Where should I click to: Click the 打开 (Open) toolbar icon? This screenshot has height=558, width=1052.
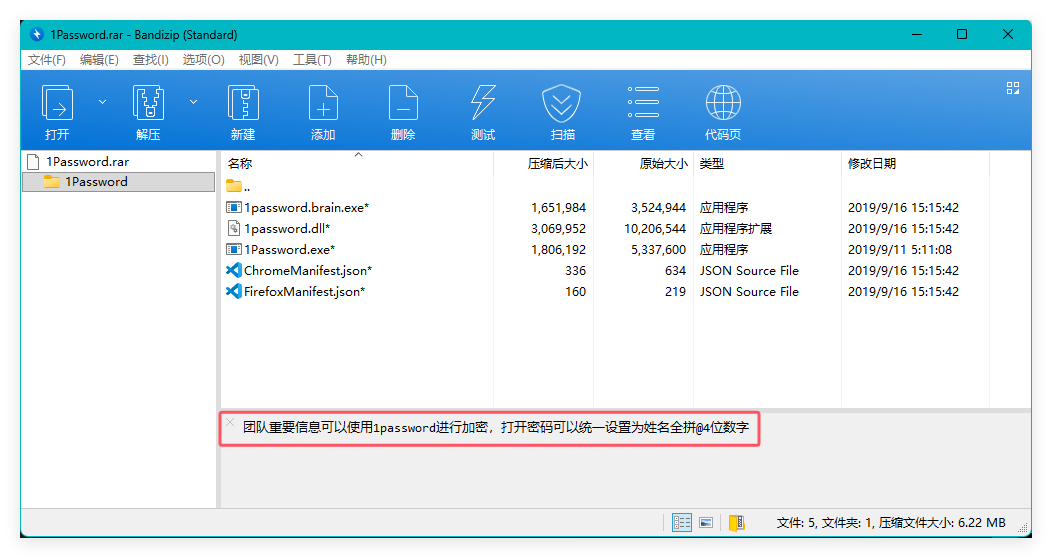[x=57, y=103]
